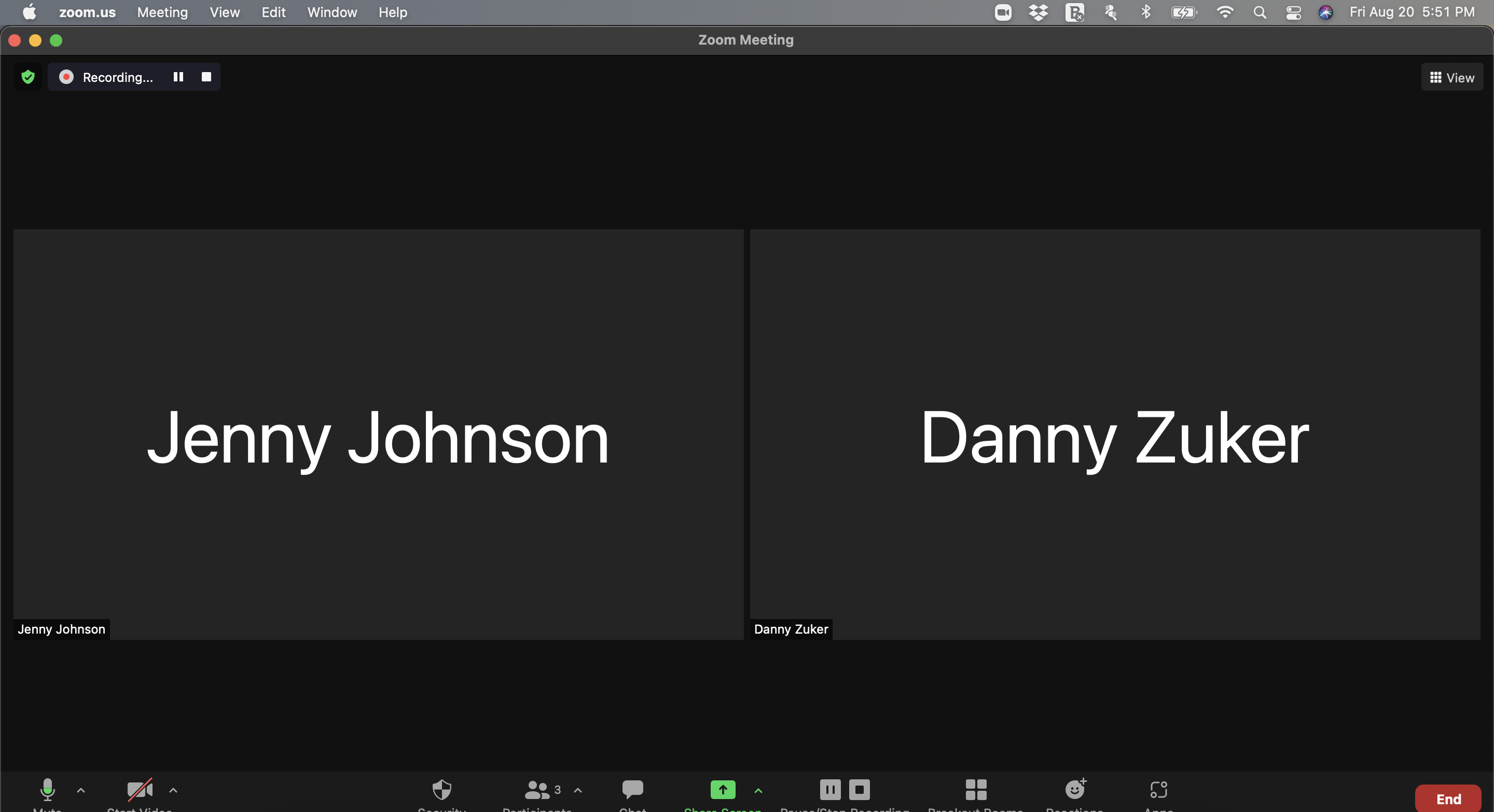
Task: Open the Meeting menu in menu bar
Action: [x=162, y=12]
